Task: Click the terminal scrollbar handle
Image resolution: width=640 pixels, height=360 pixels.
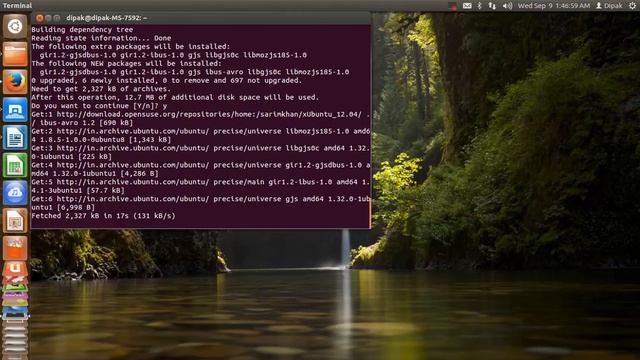Action: 370,214
